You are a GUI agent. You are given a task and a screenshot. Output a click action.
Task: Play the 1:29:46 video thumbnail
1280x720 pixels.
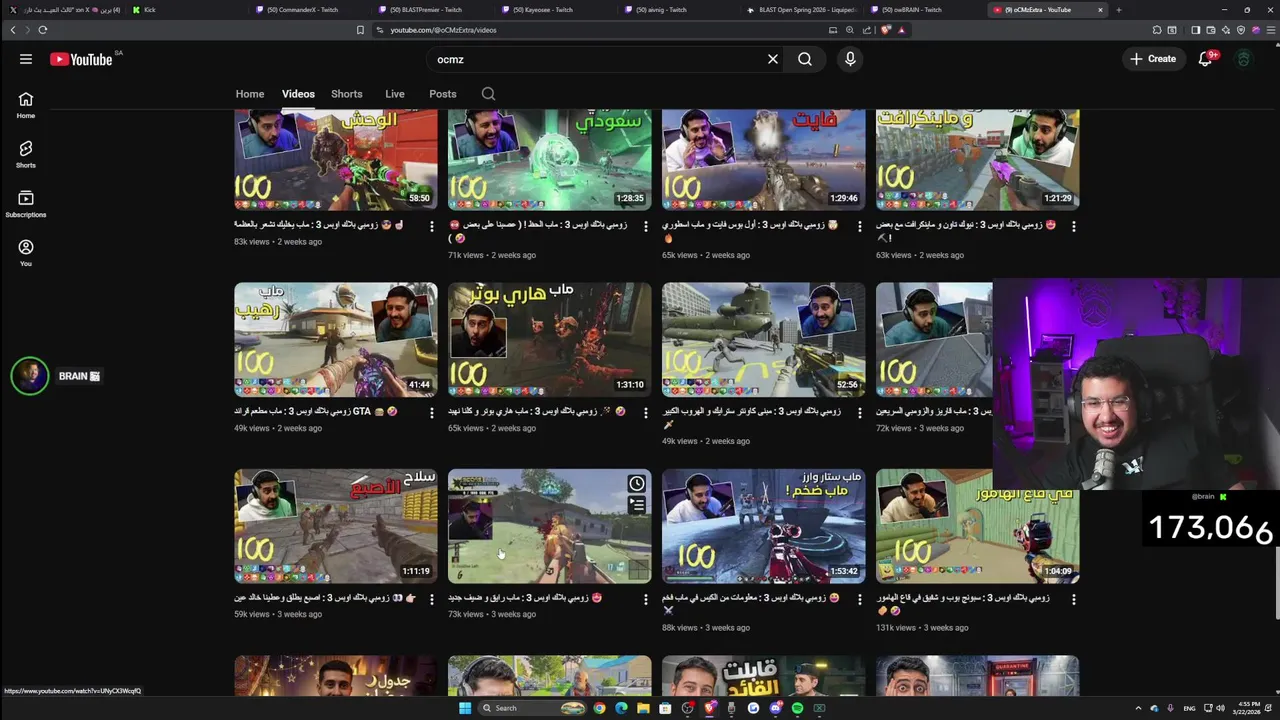[763, 159]
